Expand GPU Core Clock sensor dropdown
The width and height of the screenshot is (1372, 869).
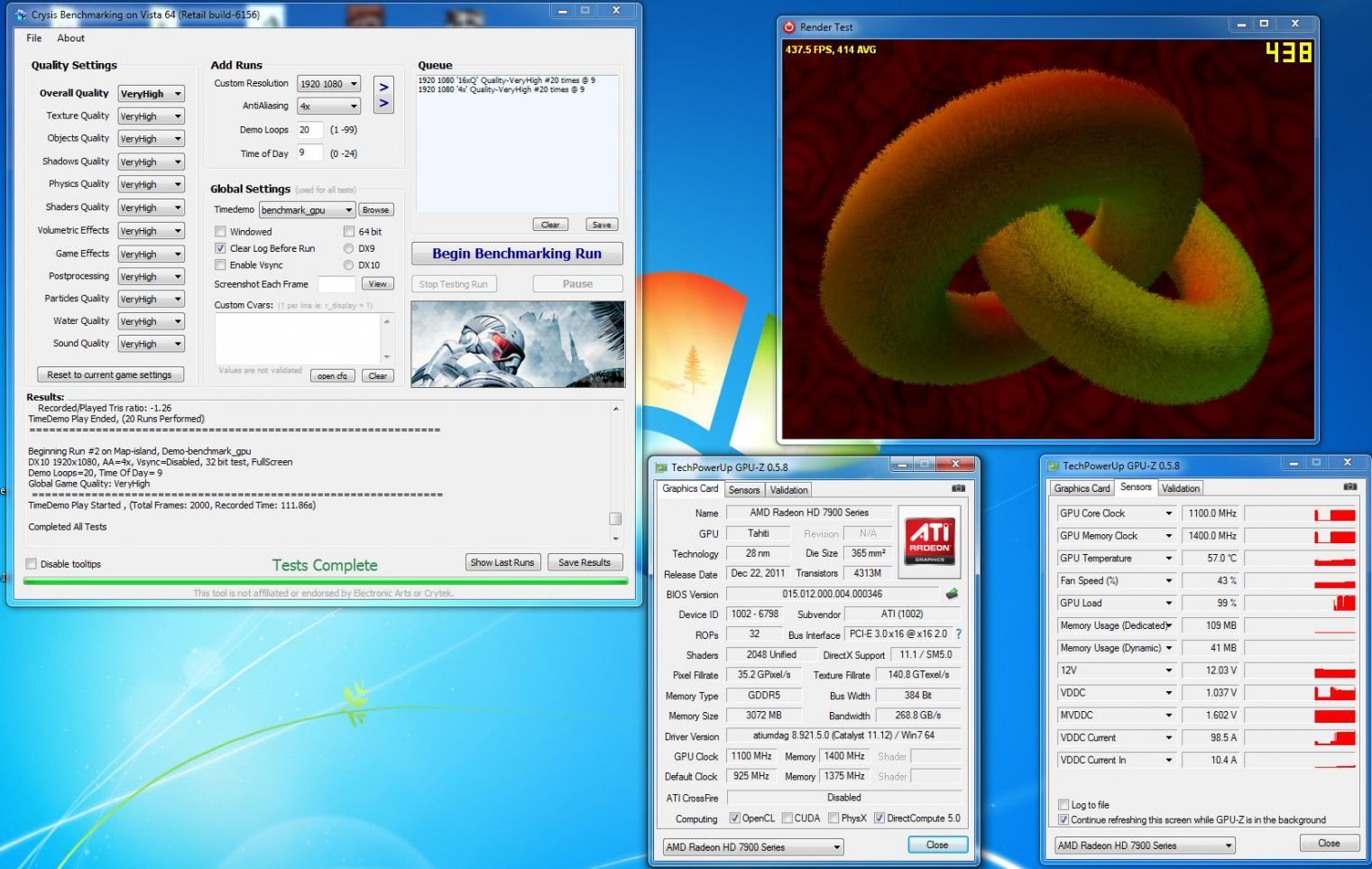click(1168, 513)
